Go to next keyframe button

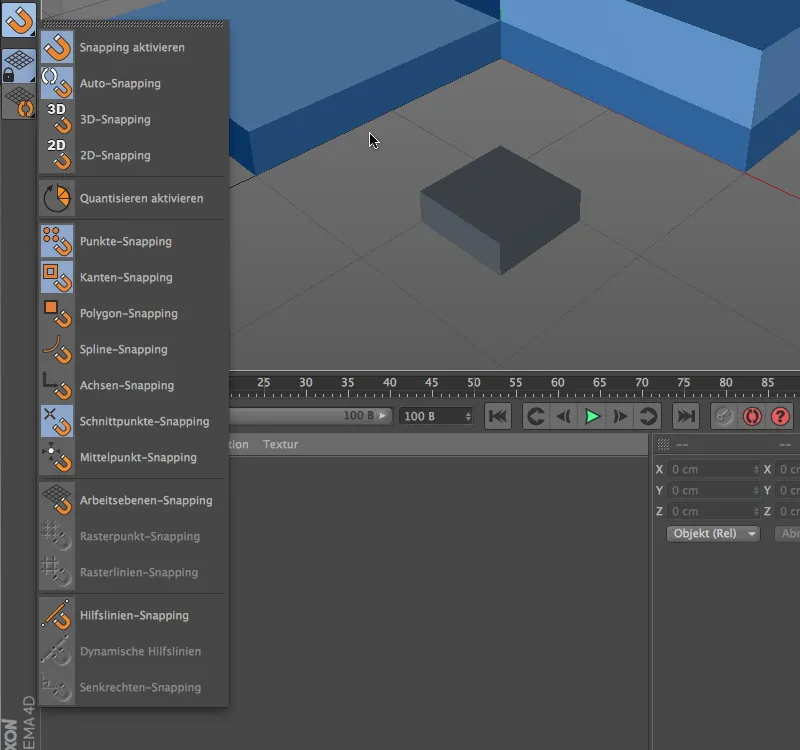[x=648, y=416]
